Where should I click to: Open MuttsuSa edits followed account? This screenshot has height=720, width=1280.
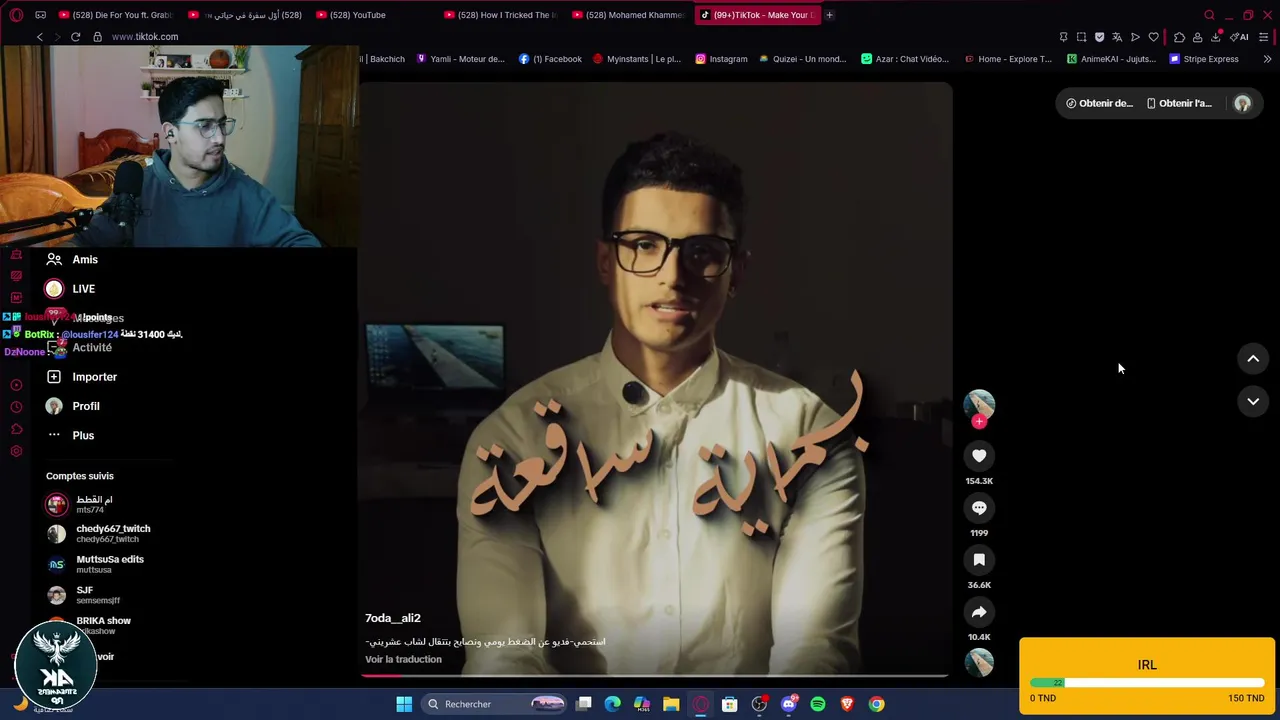96,564
